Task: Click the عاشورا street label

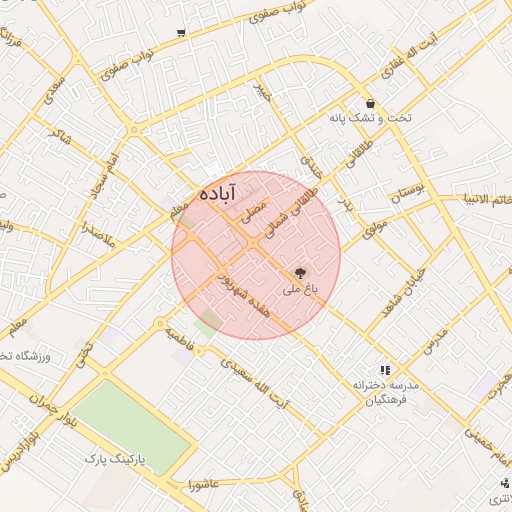Action: tap(203, 484)
